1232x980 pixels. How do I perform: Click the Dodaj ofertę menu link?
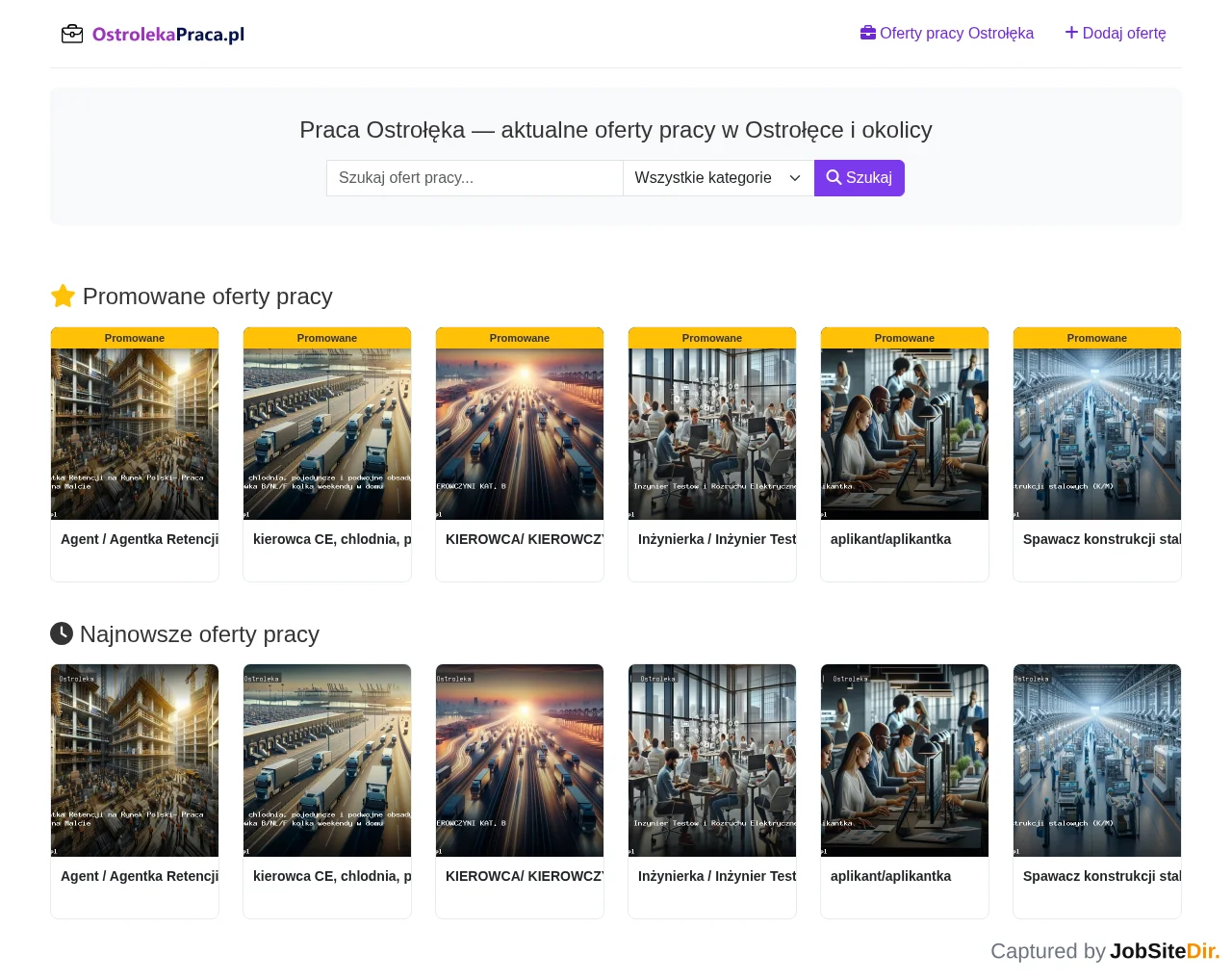[x=1116, y=33]
